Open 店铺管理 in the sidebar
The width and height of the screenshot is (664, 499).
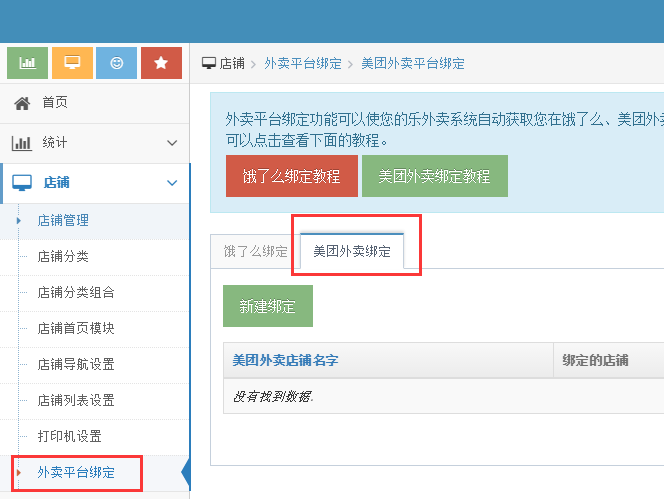[x=63, y=220]
